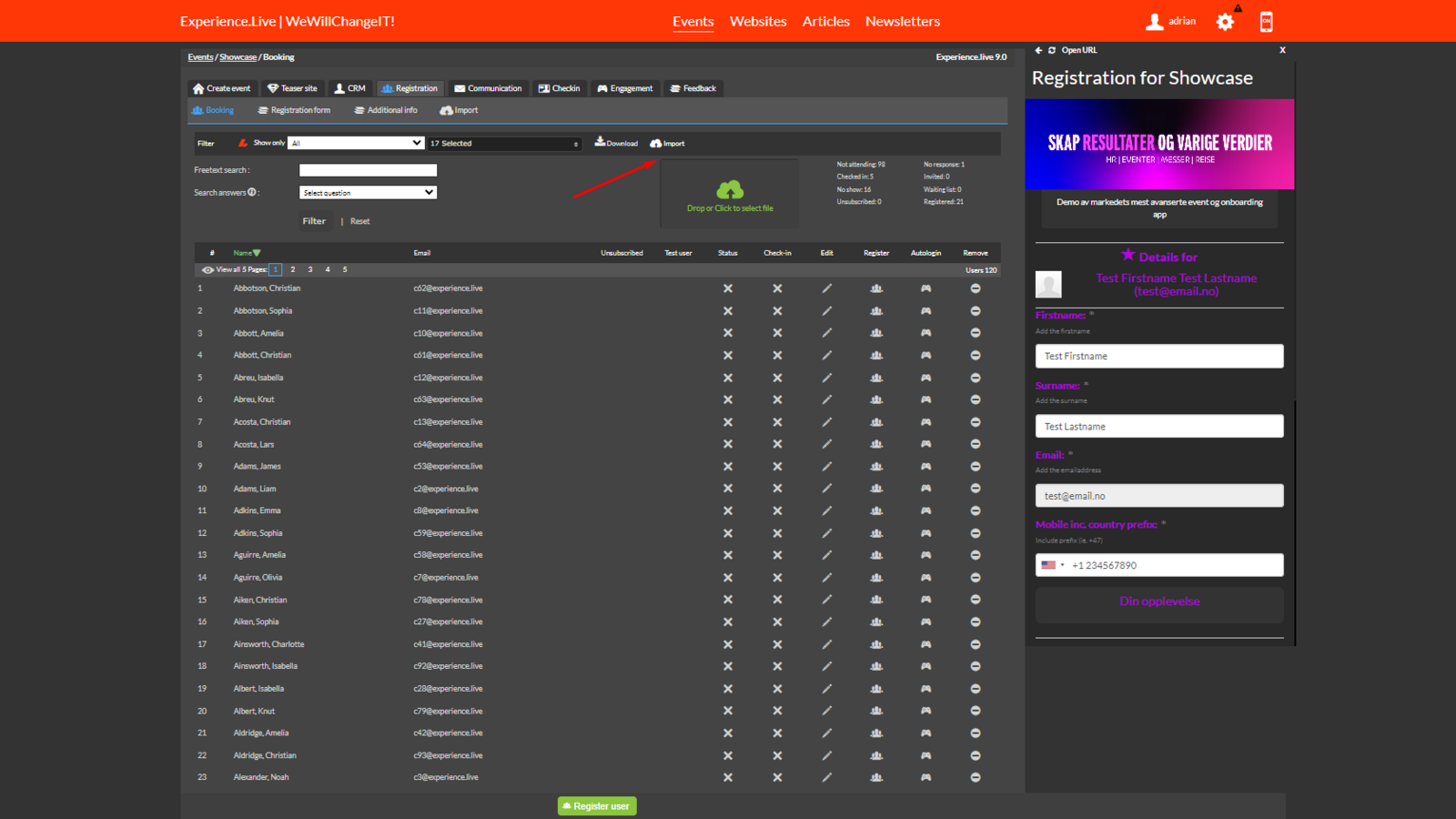Image resolution: width=1456 pixels, height=819 pixels.
Task: Click the edit pencil for Abbotson, Christian
Action: [826, 288]
